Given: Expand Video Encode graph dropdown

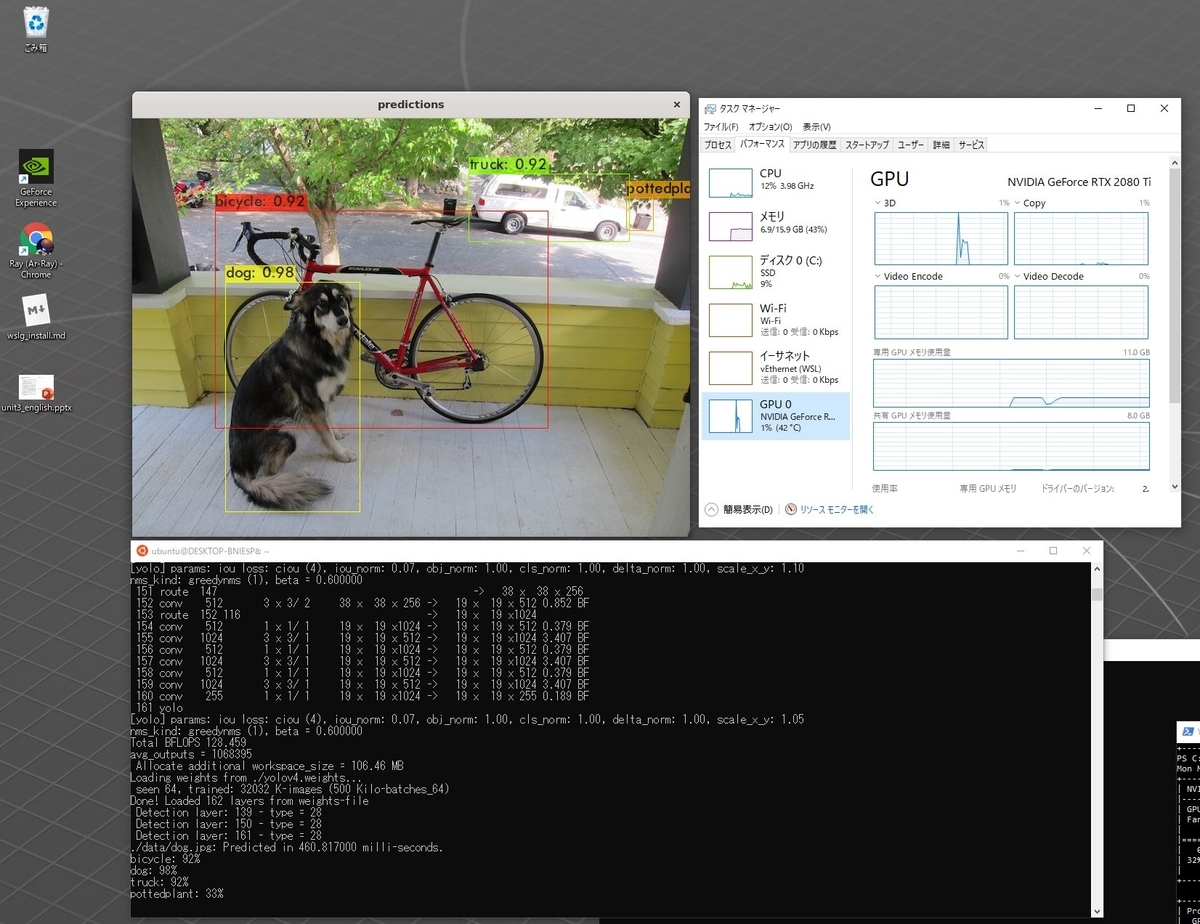Looking at the screenshot, I should pos(879,276).
